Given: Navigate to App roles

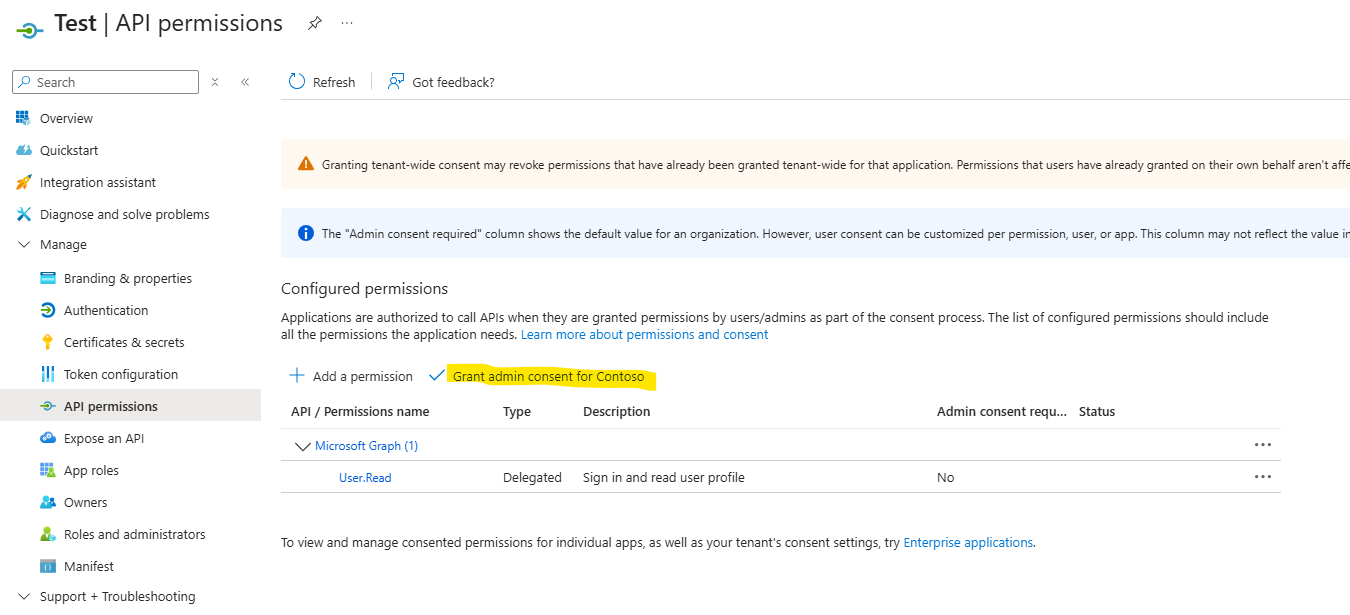Looking at the screenshot, I should click(91, 470).
